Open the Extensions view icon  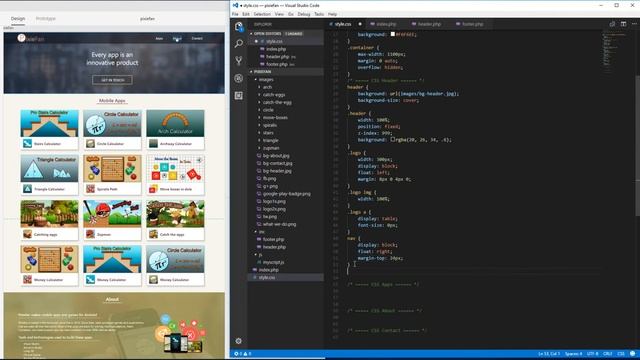(x=239, y=96)
